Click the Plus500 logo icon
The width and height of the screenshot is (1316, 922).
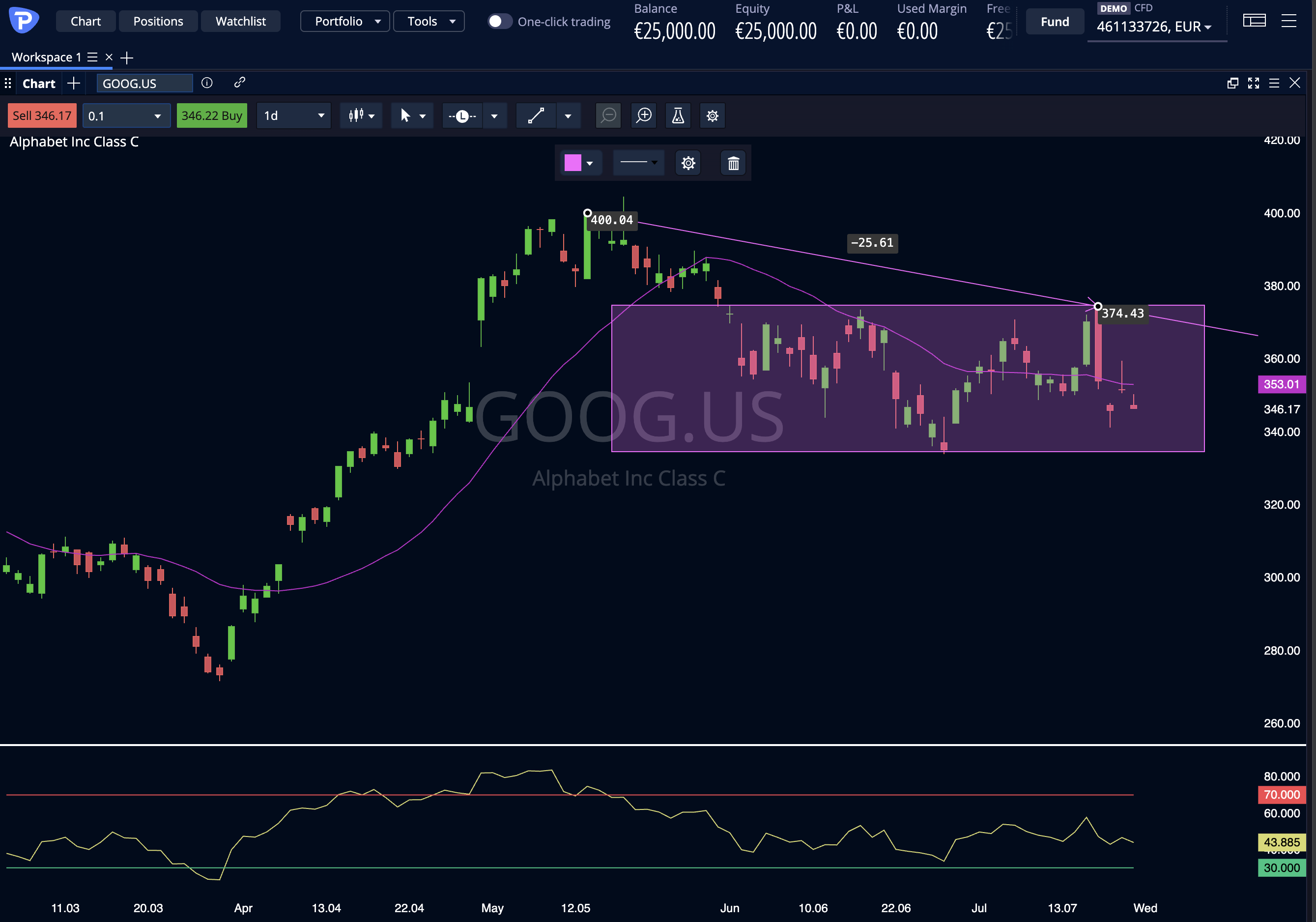pos(24,20)
